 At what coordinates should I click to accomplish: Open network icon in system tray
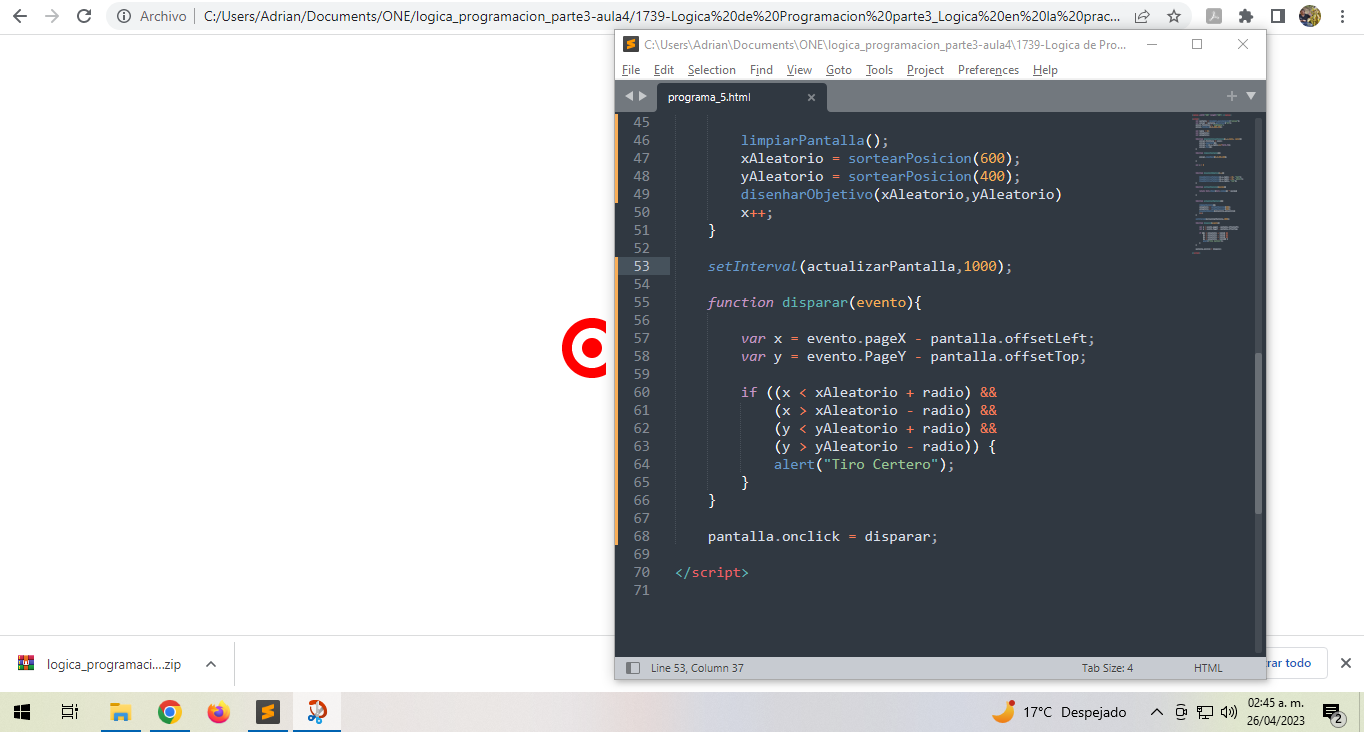(1204, 712)
